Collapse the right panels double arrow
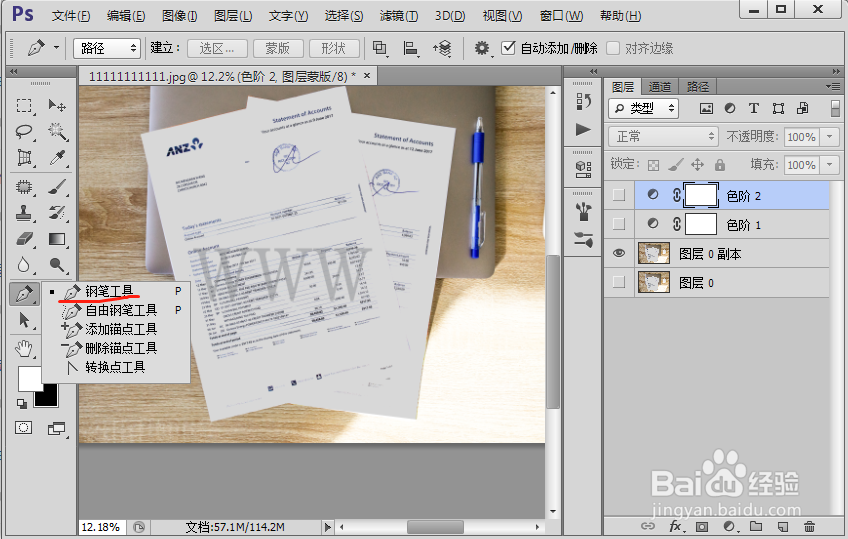Screen dimensions: 848x539 837,71
